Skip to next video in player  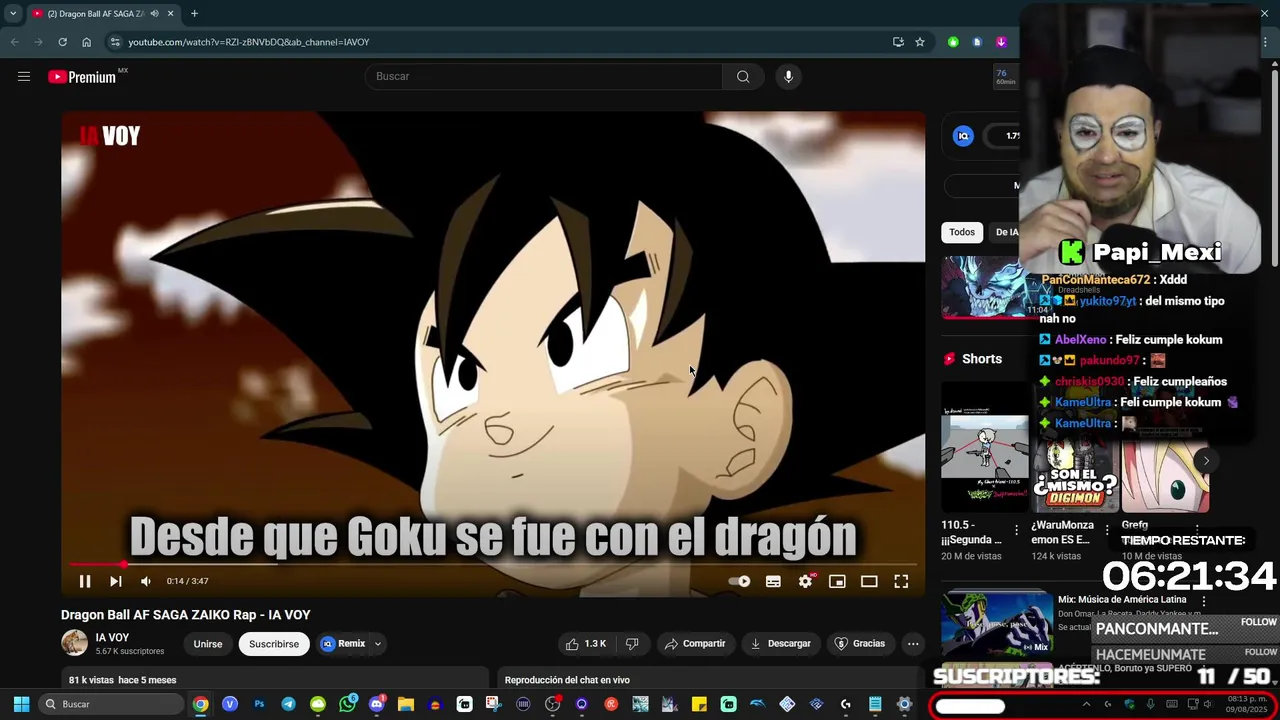[x=115, y=581]
